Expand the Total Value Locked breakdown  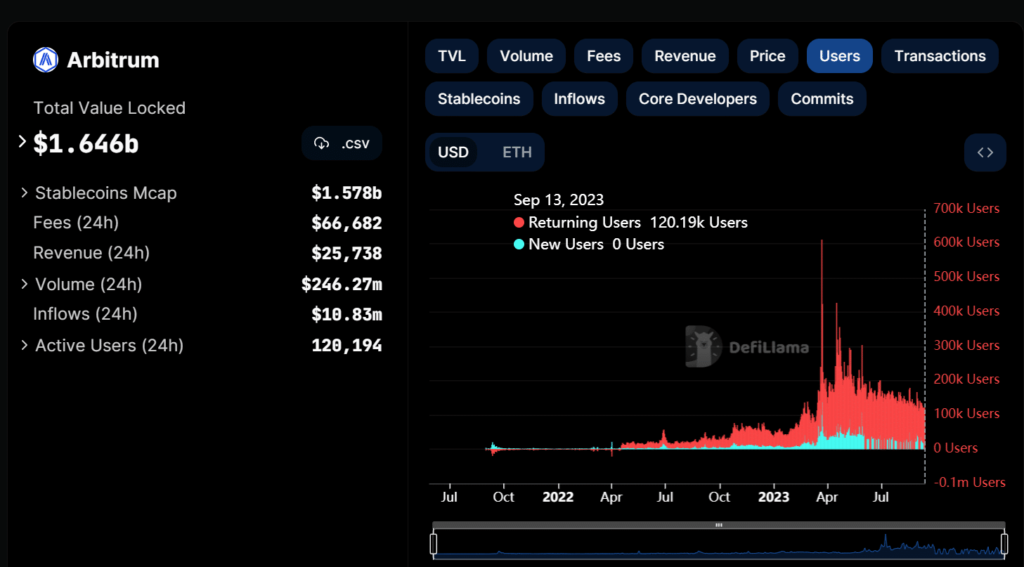click(x=22, y=142)
